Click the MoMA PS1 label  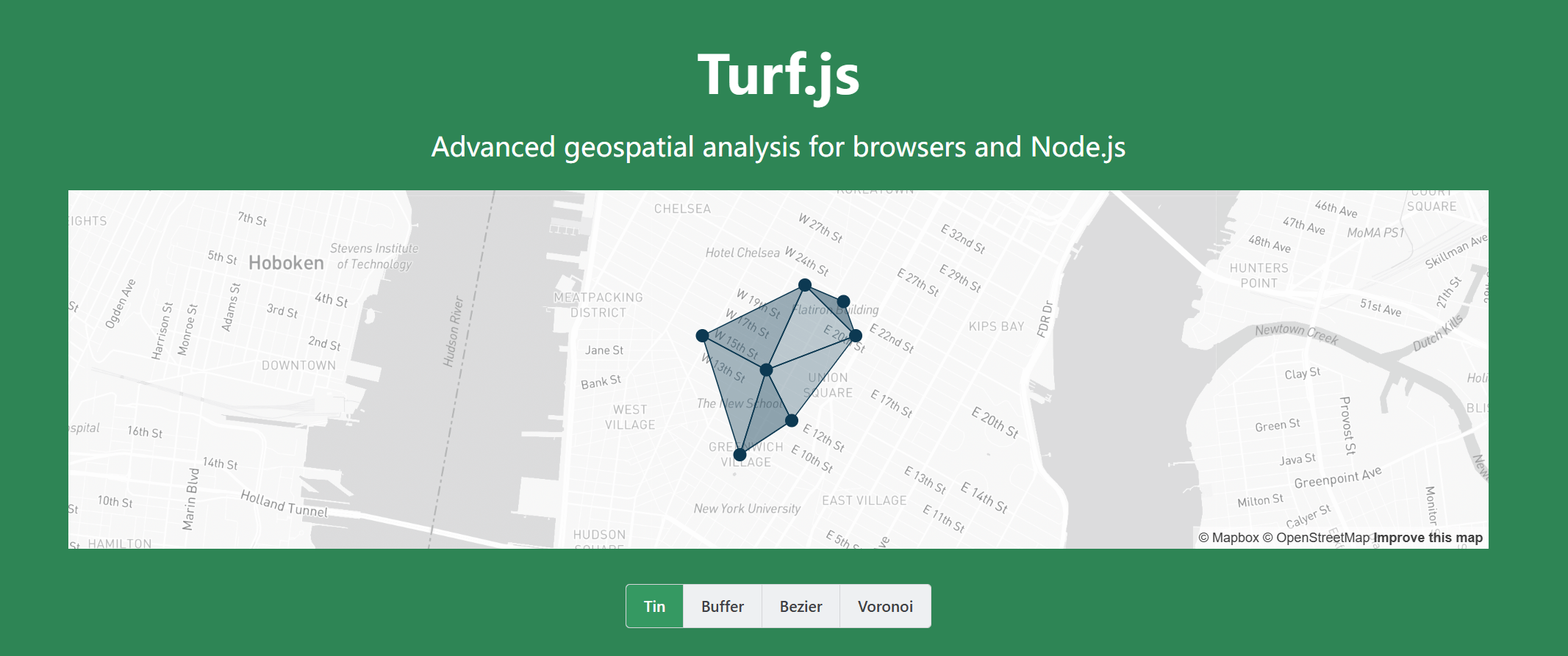coord(1375,233)
